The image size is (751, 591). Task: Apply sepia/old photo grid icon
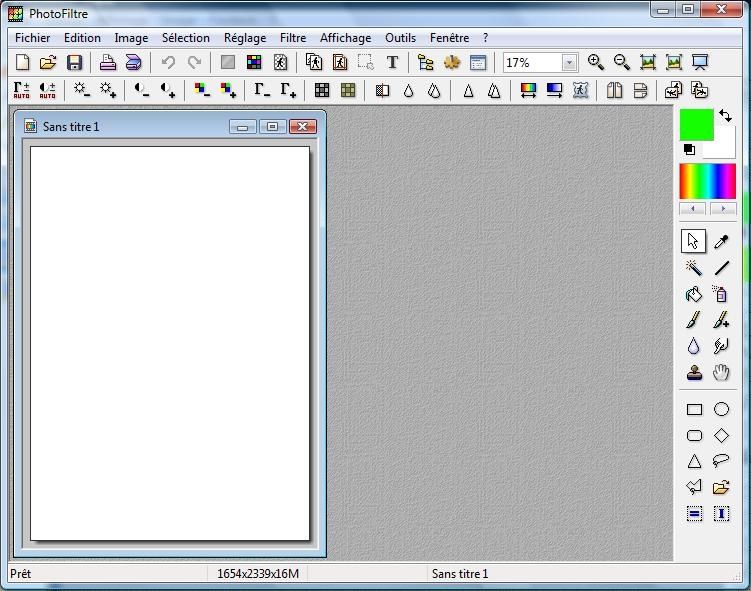pos(348,90)
